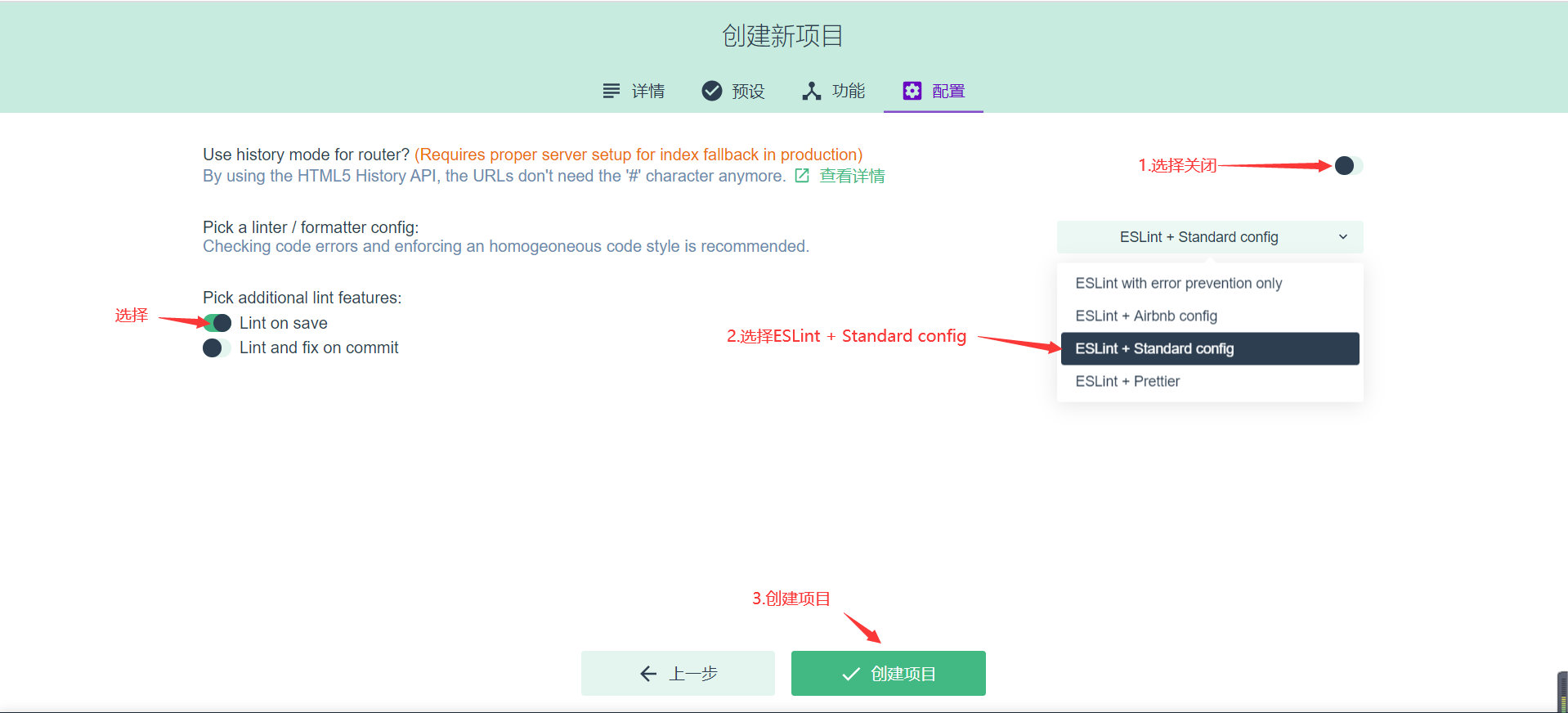
Task: Choose highlighted ESLint + Standard config option
Action: click(x=1210, y=348)
